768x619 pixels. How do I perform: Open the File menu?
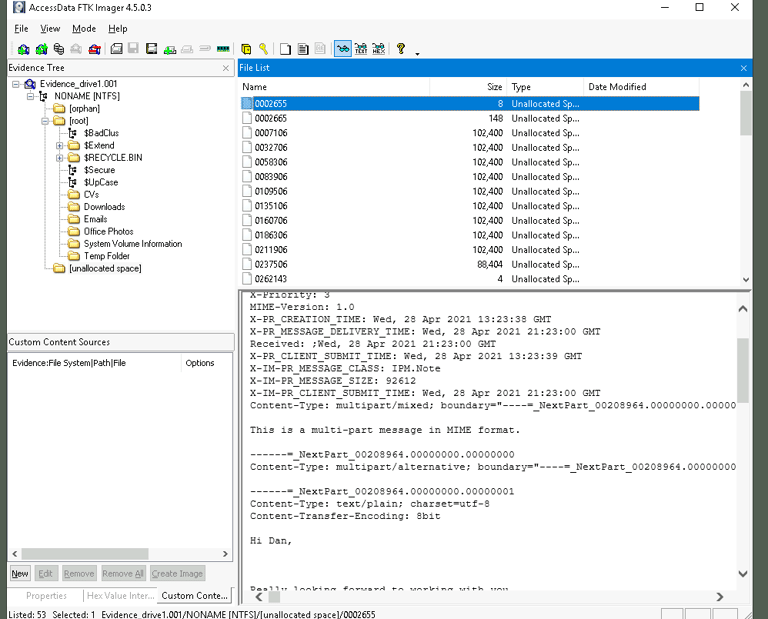pos(21,29)
